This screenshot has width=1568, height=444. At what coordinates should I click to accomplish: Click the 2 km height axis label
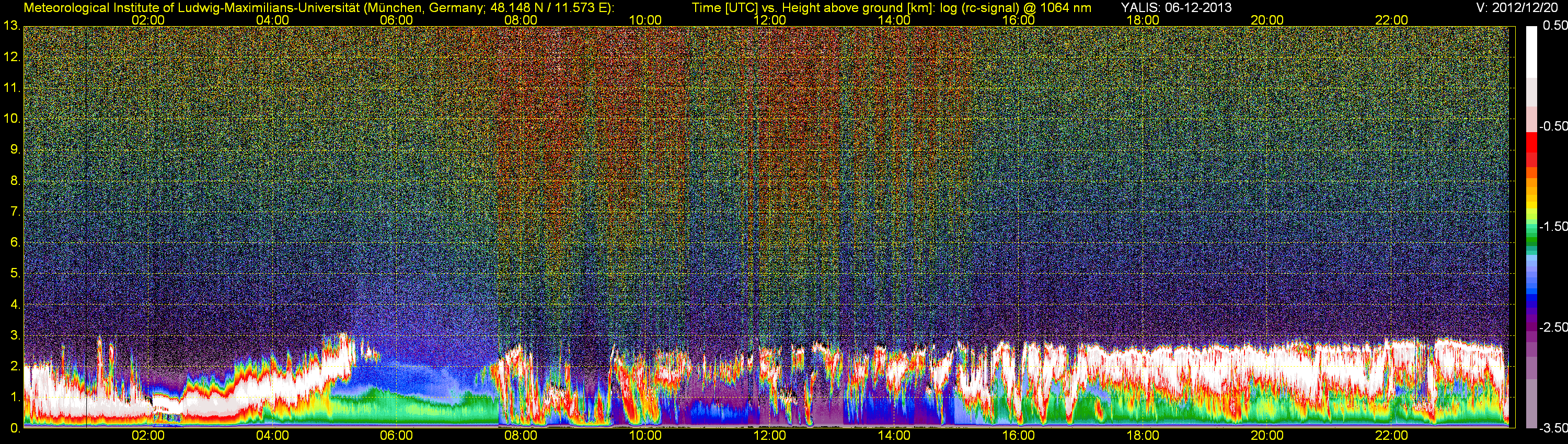point(16,366)
